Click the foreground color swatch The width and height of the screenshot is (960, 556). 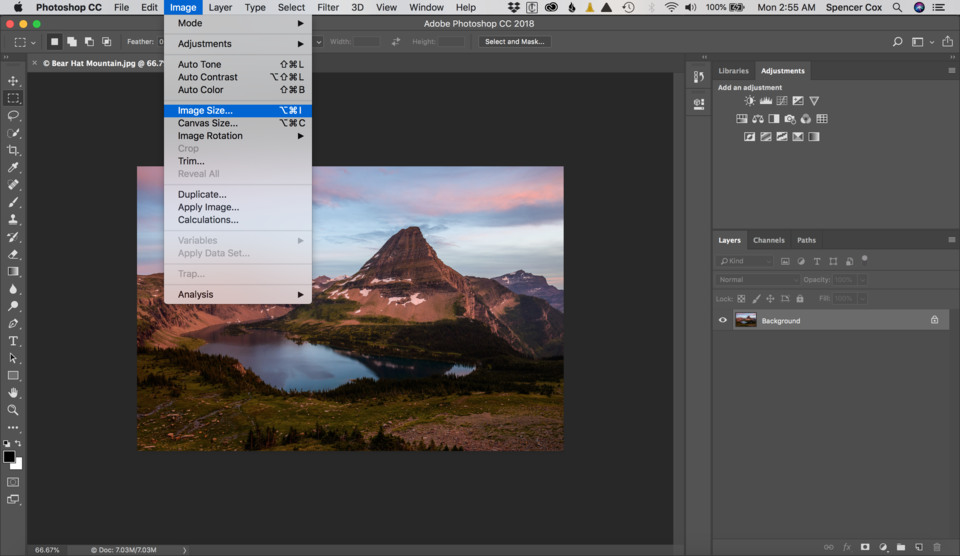9,457
